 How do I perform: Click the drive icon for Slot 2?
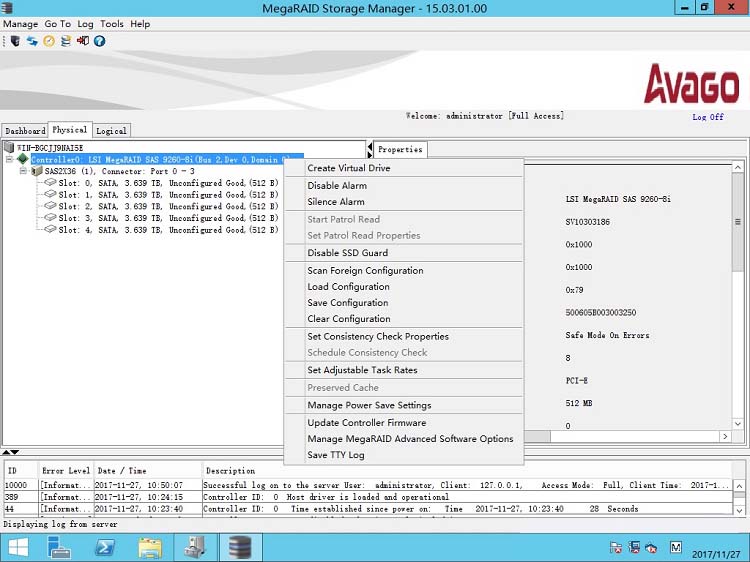[x=50, y=206]
